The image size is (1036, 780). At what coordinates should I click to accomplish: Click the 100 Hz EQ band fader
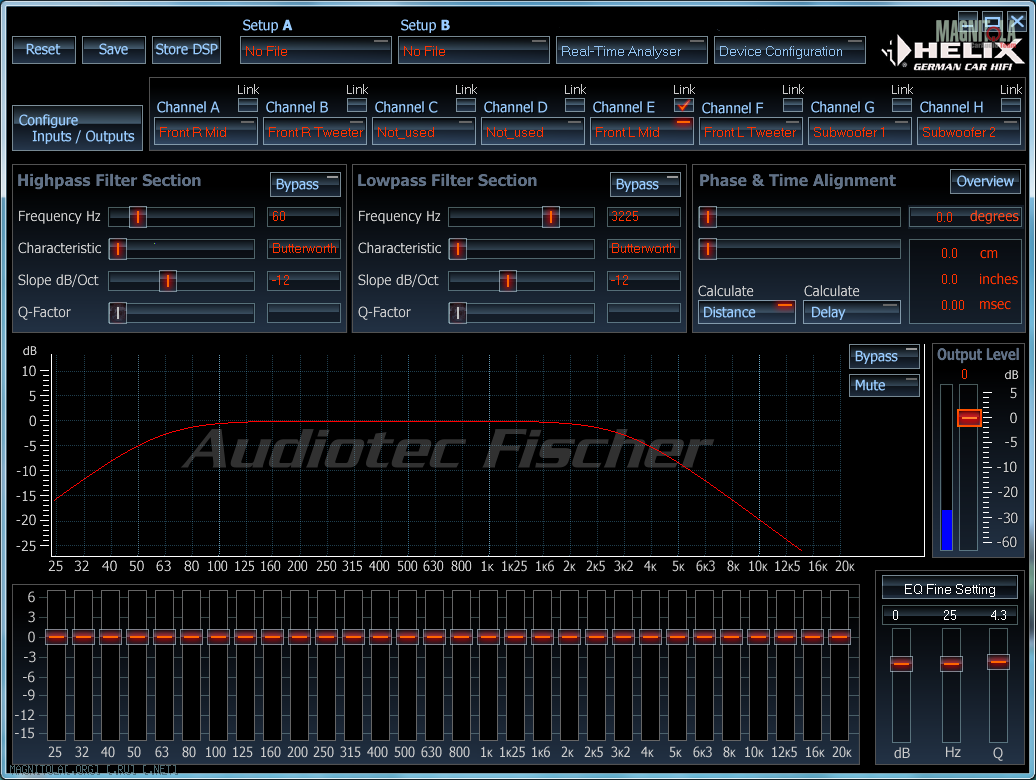pyautogui.click(x=218, y=637)
